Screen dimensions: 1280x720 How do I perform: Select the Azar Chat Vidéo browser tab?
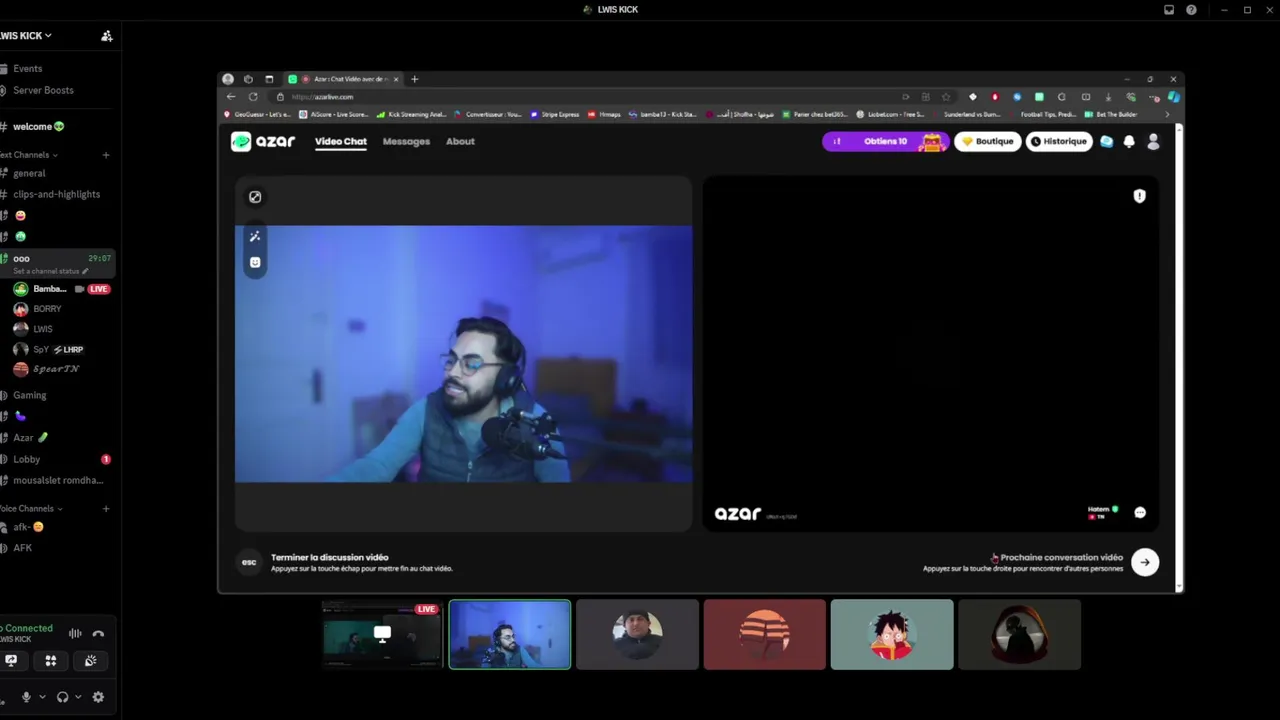[x=345, y=79]
